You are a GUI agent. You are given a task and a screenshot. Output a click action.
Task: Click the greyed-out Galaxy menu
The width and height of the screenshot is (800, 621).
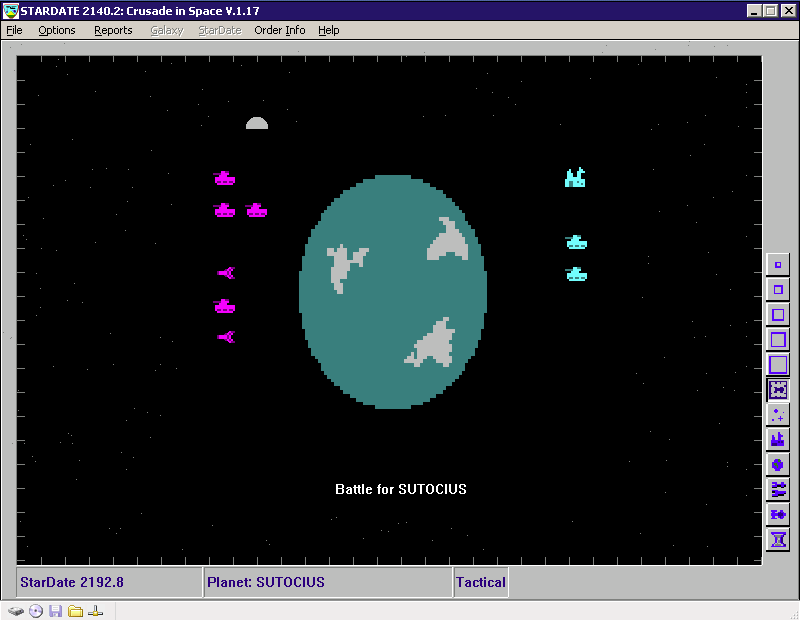[167, 30]
